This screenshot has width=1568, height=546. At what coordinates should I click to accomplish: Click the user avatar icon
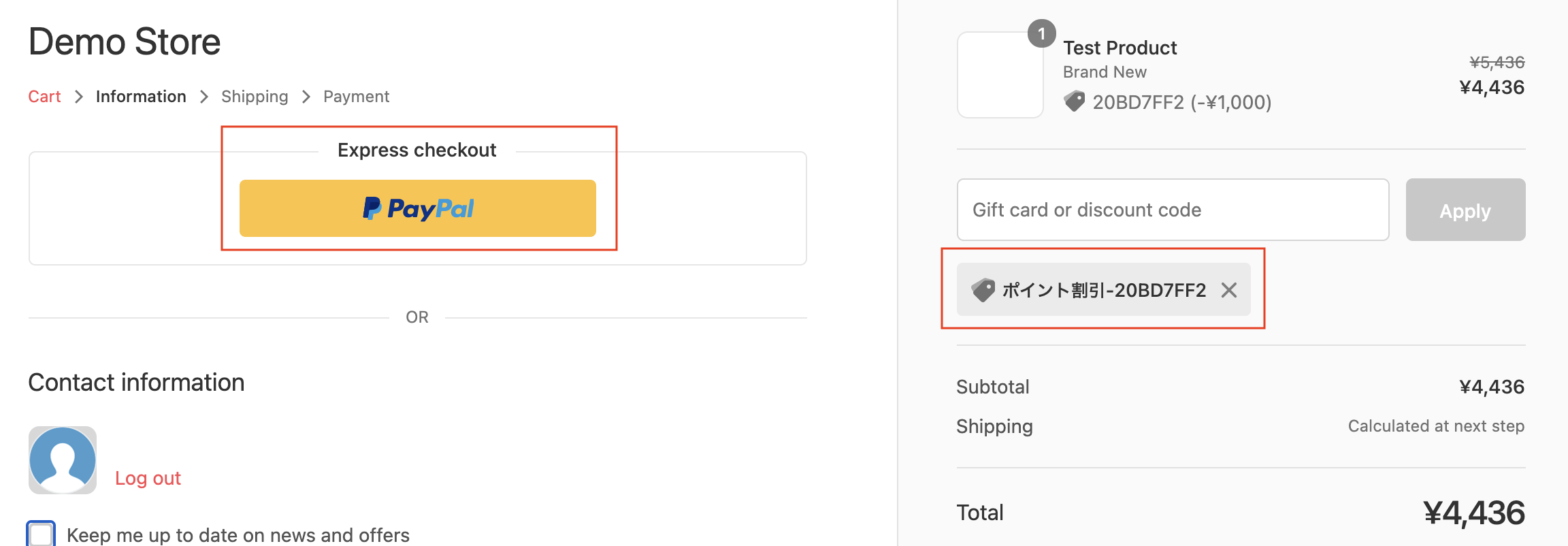[63, 460]
